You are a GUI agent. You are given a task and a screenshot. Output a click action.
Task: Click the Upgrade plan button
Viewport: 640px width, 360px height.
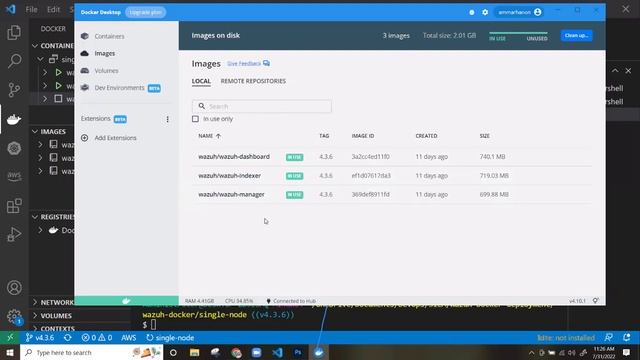point(146,12)
